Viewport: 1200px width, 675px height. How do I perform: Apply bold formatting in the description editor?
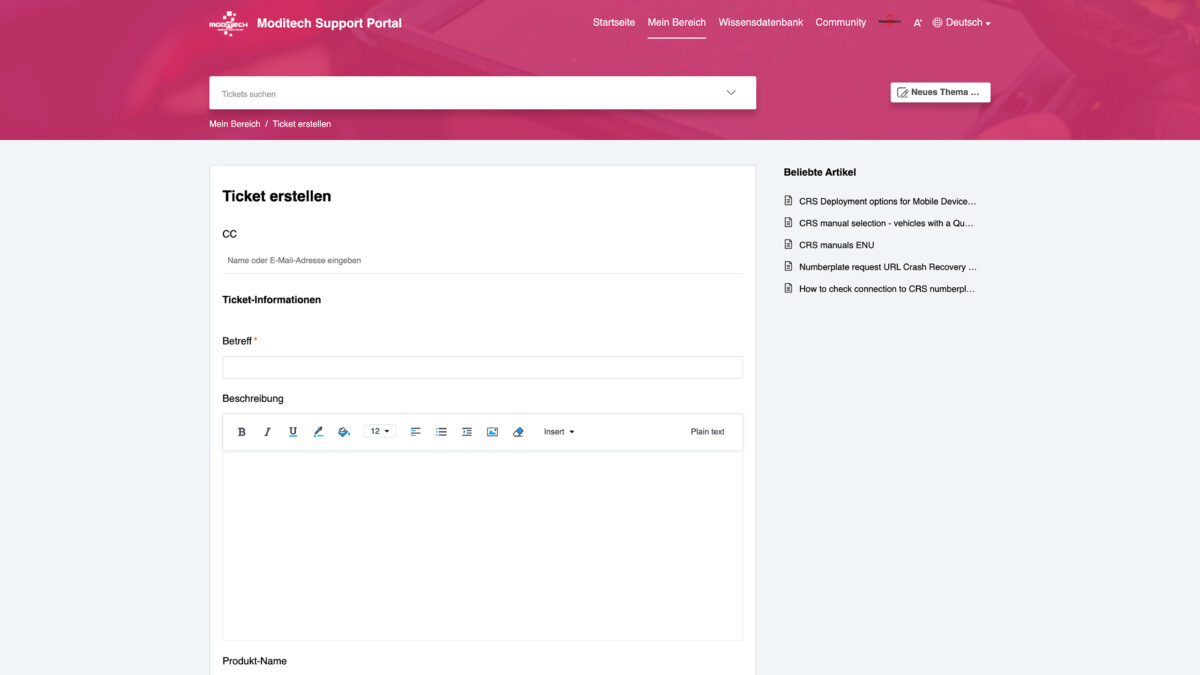tap(241, 431)
